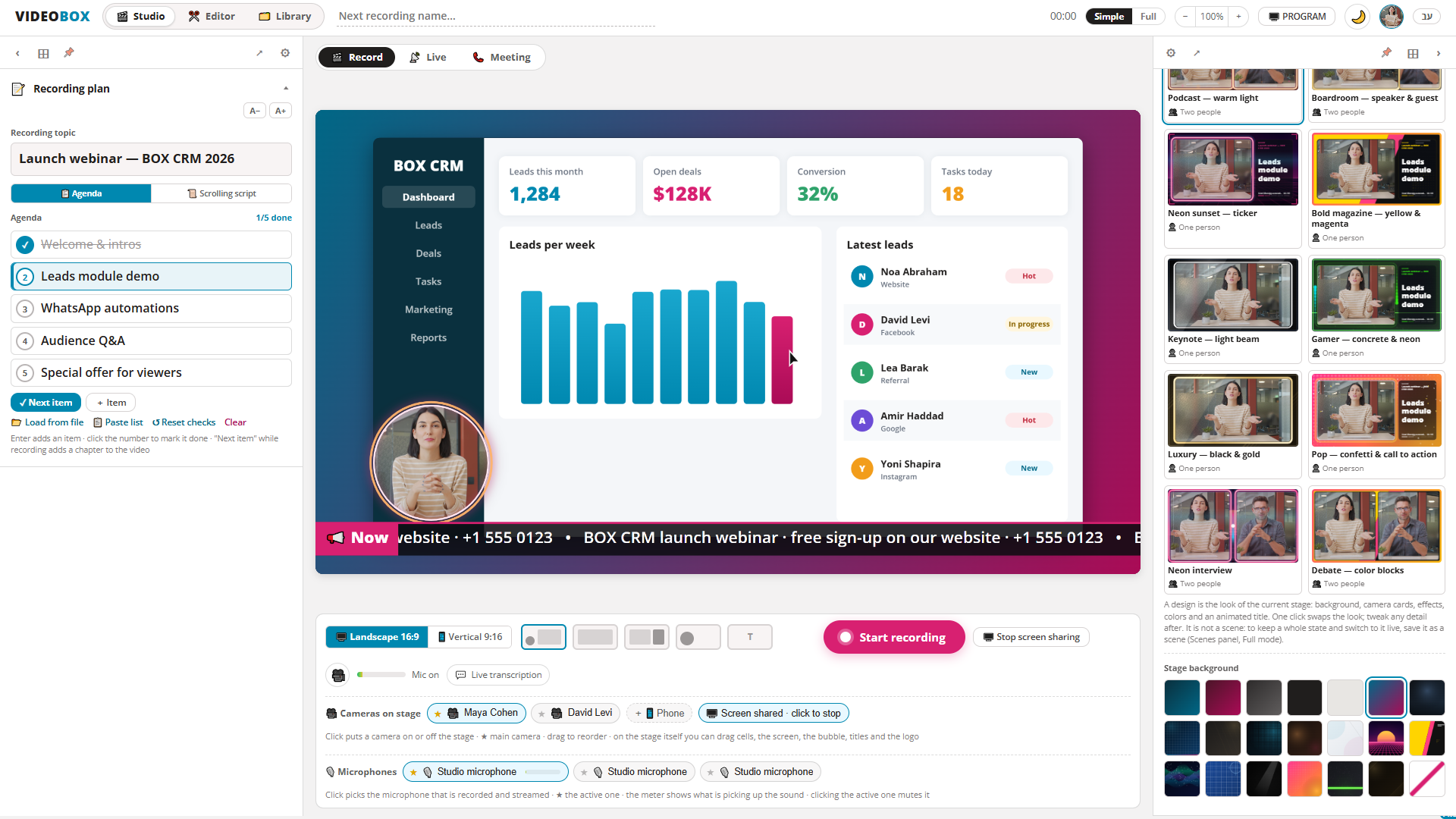Open the user profile avatar
The width and height of the screenshot is (1456, 819).
(1392, 16)
